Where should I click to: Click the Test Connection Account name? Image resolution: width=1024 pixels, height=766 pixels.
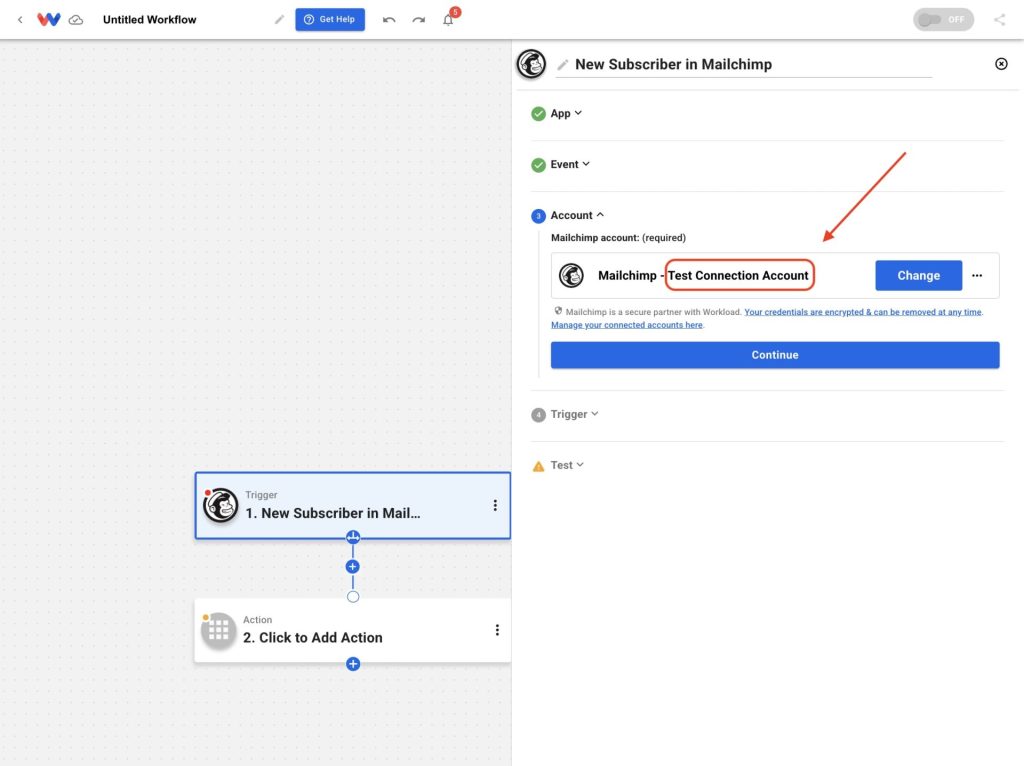click(x=738, y=276)
